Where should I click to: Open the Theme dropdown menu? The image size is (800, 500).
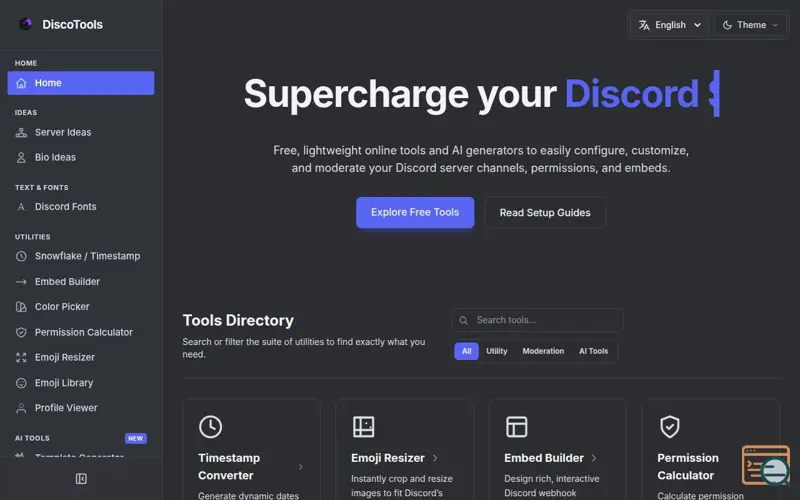pos(750,25)
